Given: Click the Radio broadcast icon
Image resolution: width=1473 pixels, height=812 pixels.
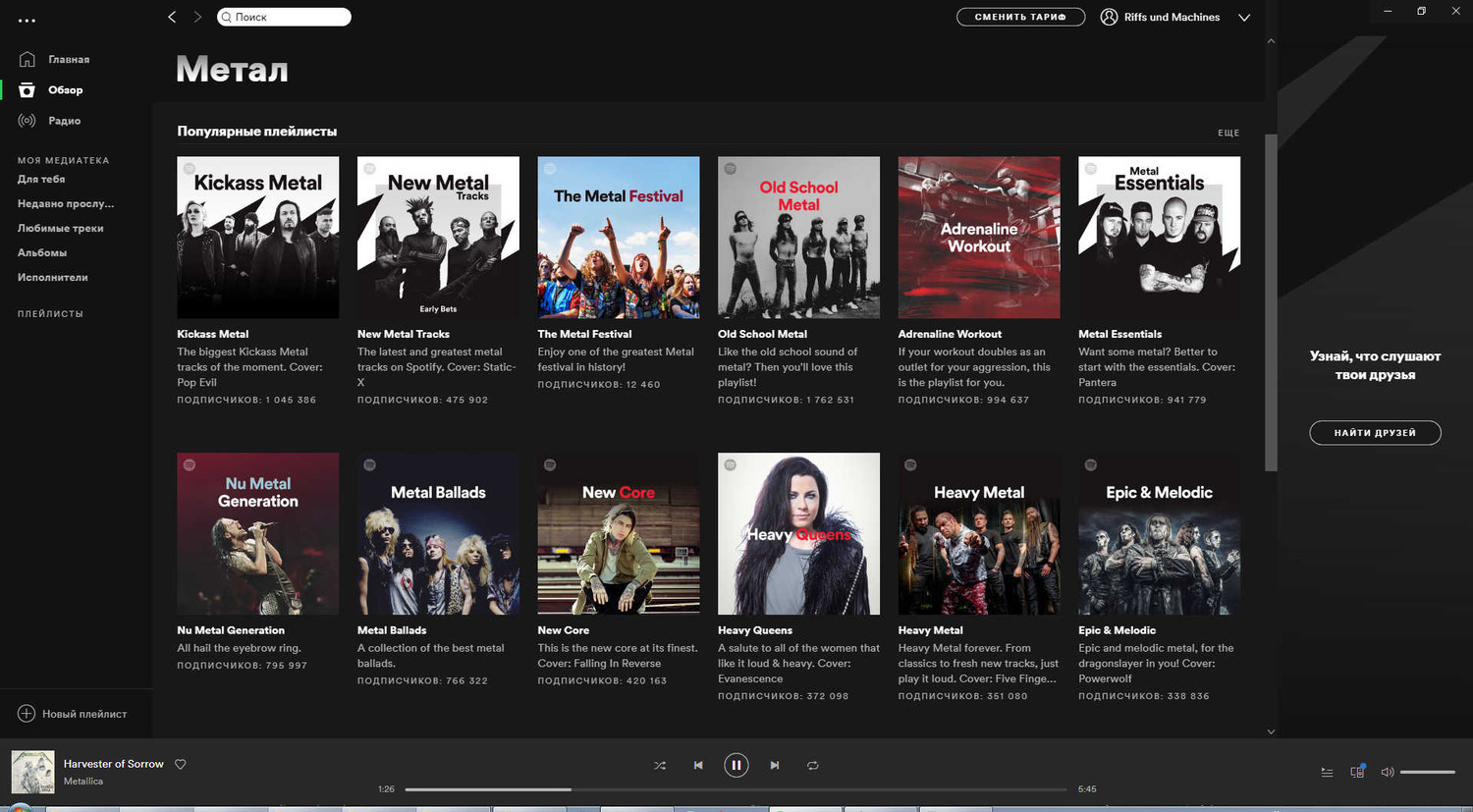Looking at the screenshot, I should pos(27,120).
